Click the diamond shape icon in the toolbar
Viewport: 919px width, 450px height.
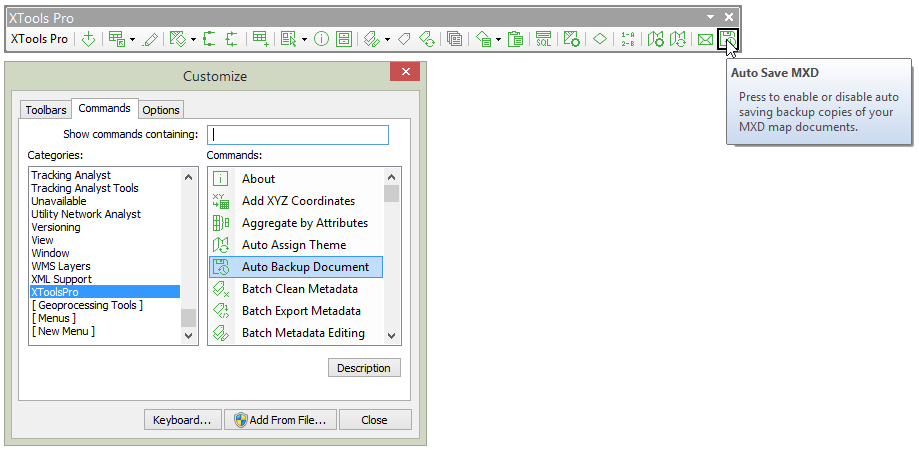(x=600, y=39)
